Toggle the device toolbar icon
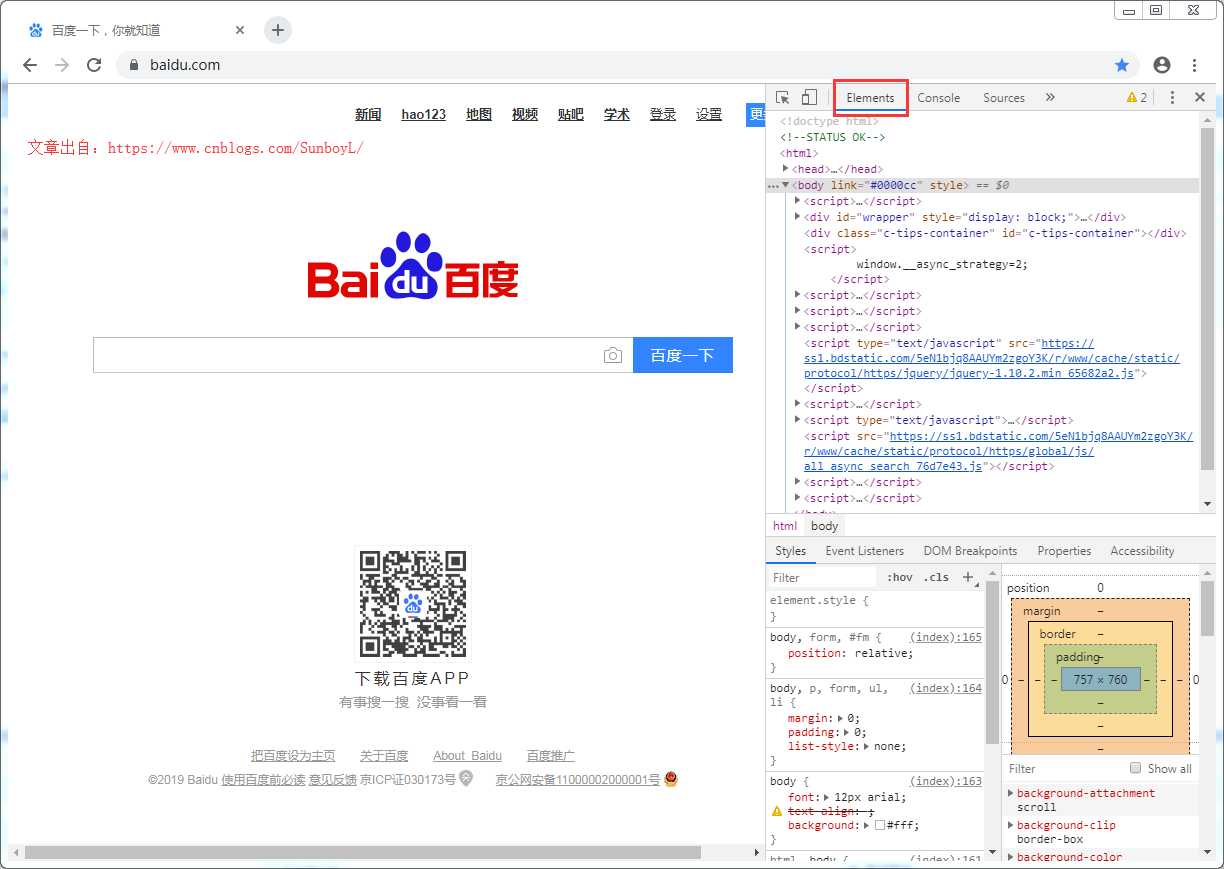 point(809,97)
